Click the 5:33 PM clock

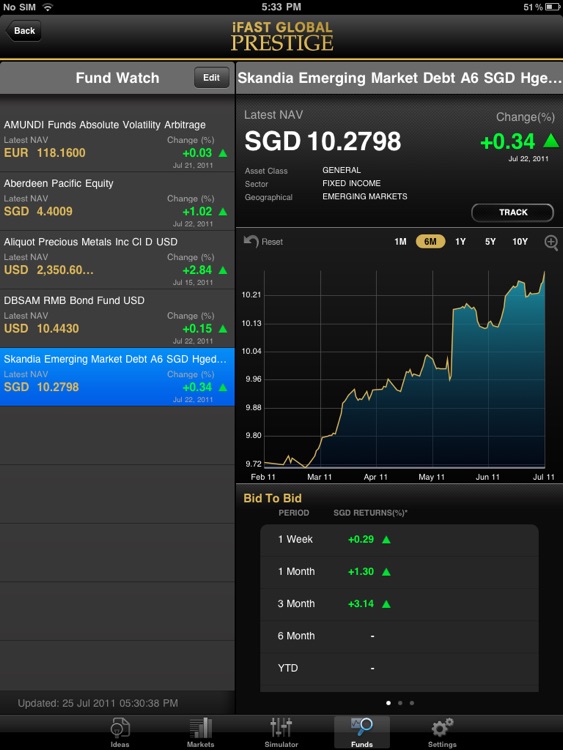point(281,7)
